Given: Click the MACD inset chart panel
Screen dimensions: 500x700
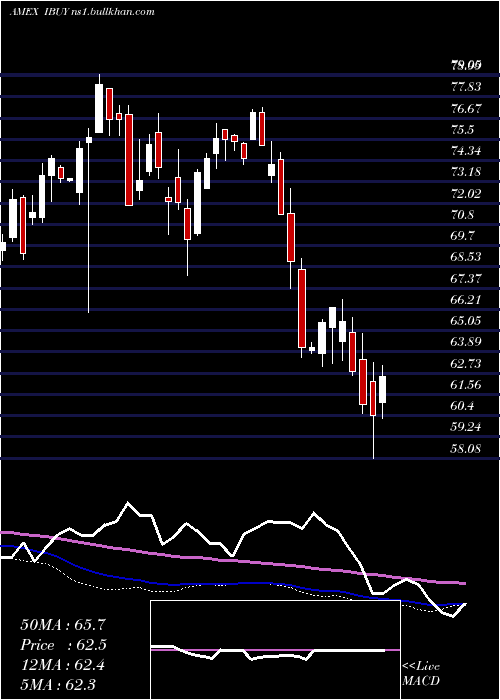Looking at the screenshot, I should 275,650.
